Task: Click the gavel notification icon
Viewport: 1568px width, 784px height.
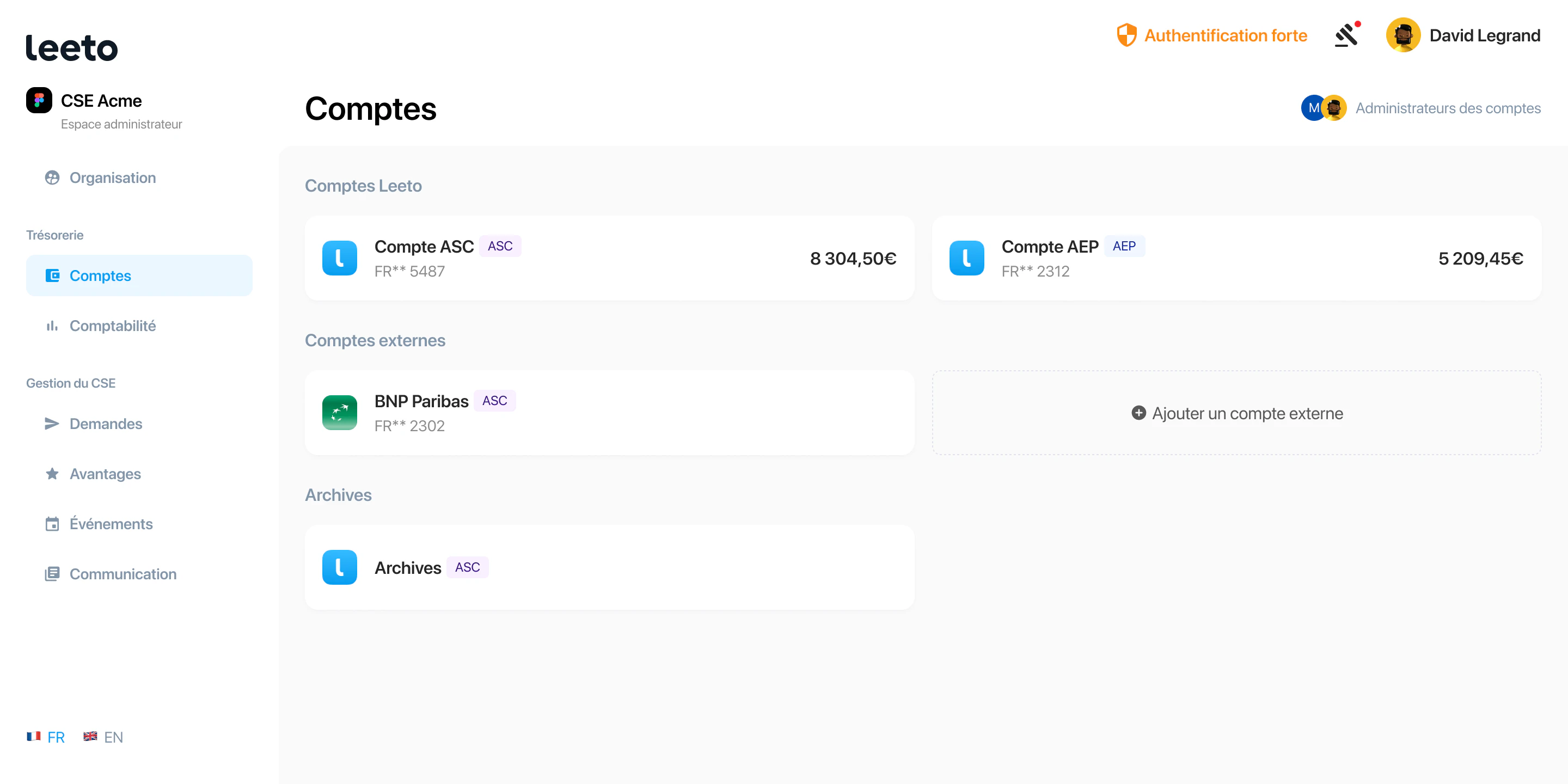Action: [1347, 35]
